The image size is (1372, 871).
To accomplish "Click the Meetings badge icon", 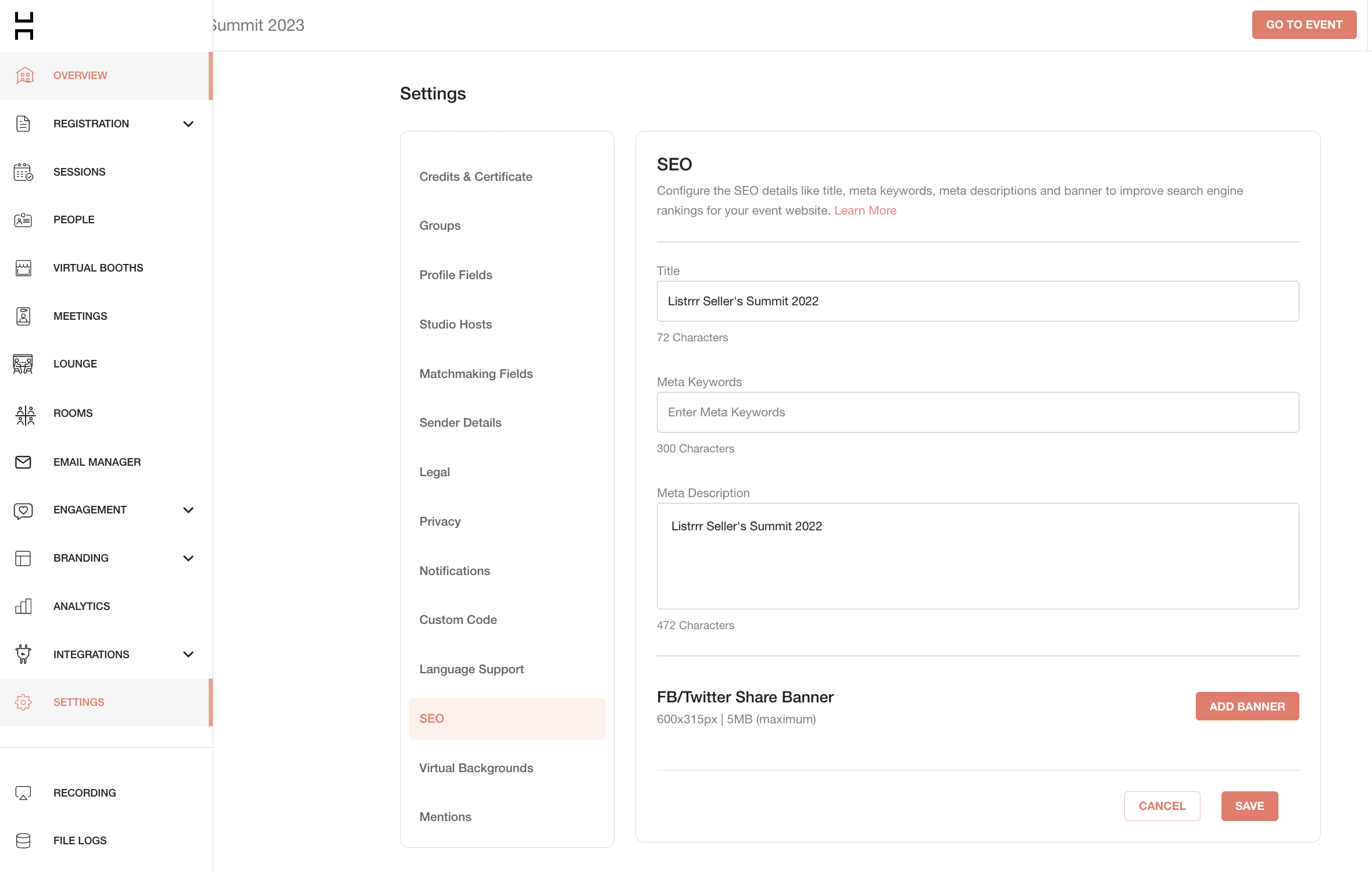I will tap(23, 316).
